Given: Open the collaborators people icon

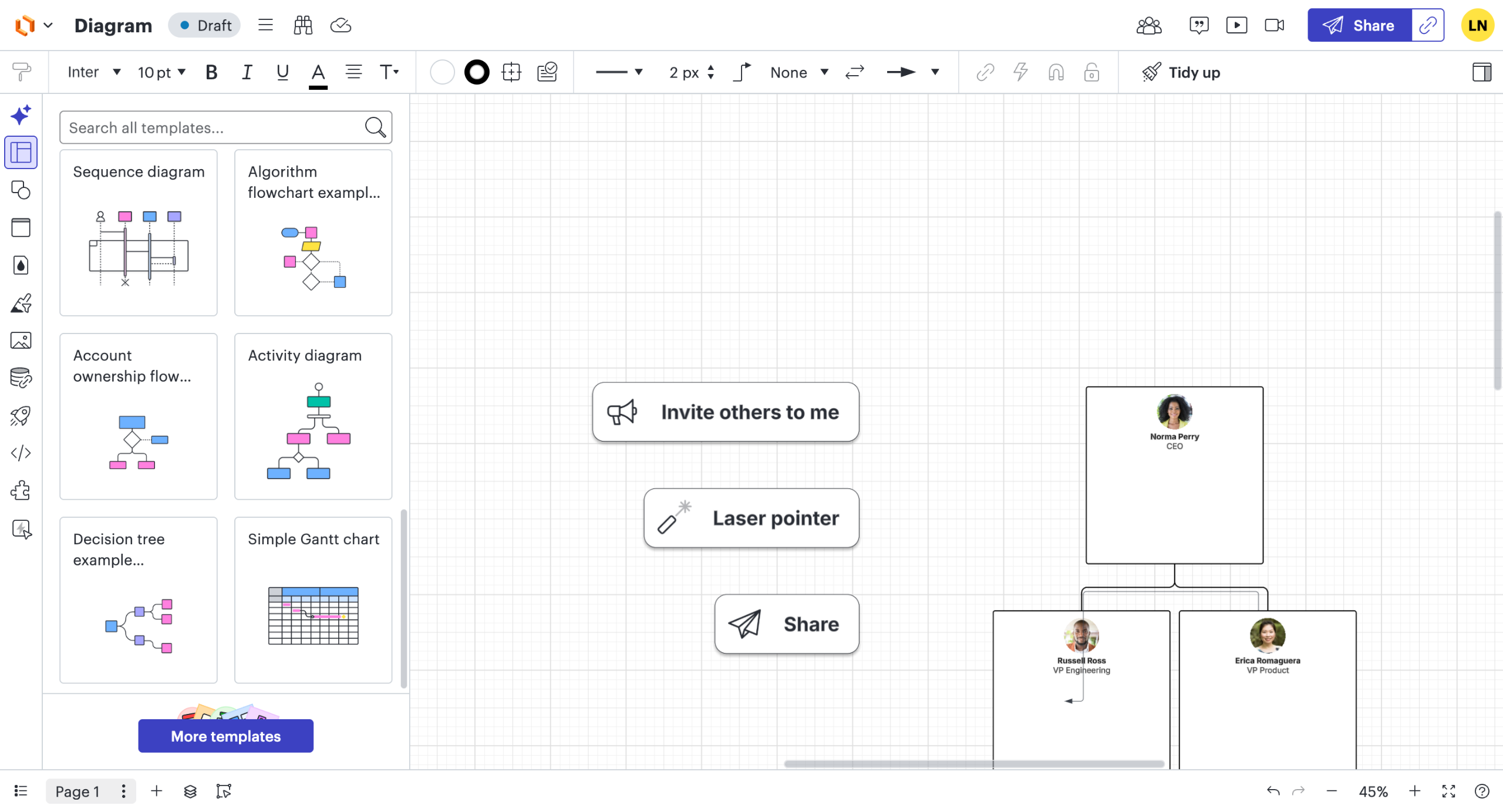Looking at the screenshot, I should [x=1148, y=25].
